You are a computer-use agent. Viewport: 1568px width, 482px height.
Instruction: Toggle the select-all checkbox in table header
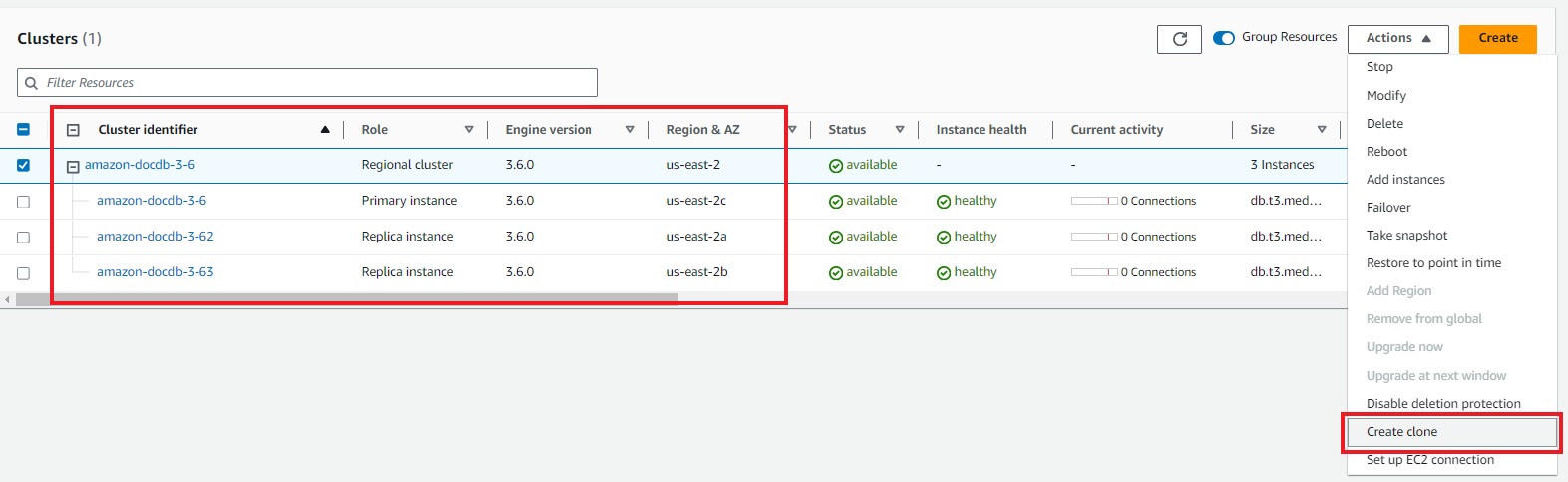(24, 129)
